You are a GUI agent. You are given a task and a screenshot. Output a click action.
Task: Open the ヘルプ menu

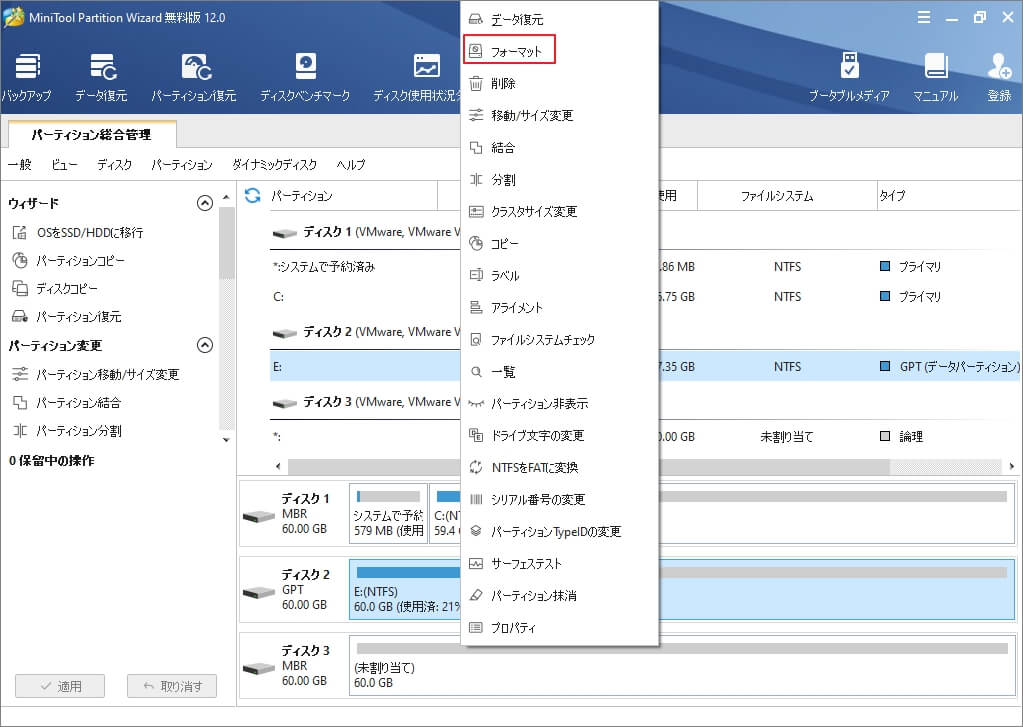351,163
